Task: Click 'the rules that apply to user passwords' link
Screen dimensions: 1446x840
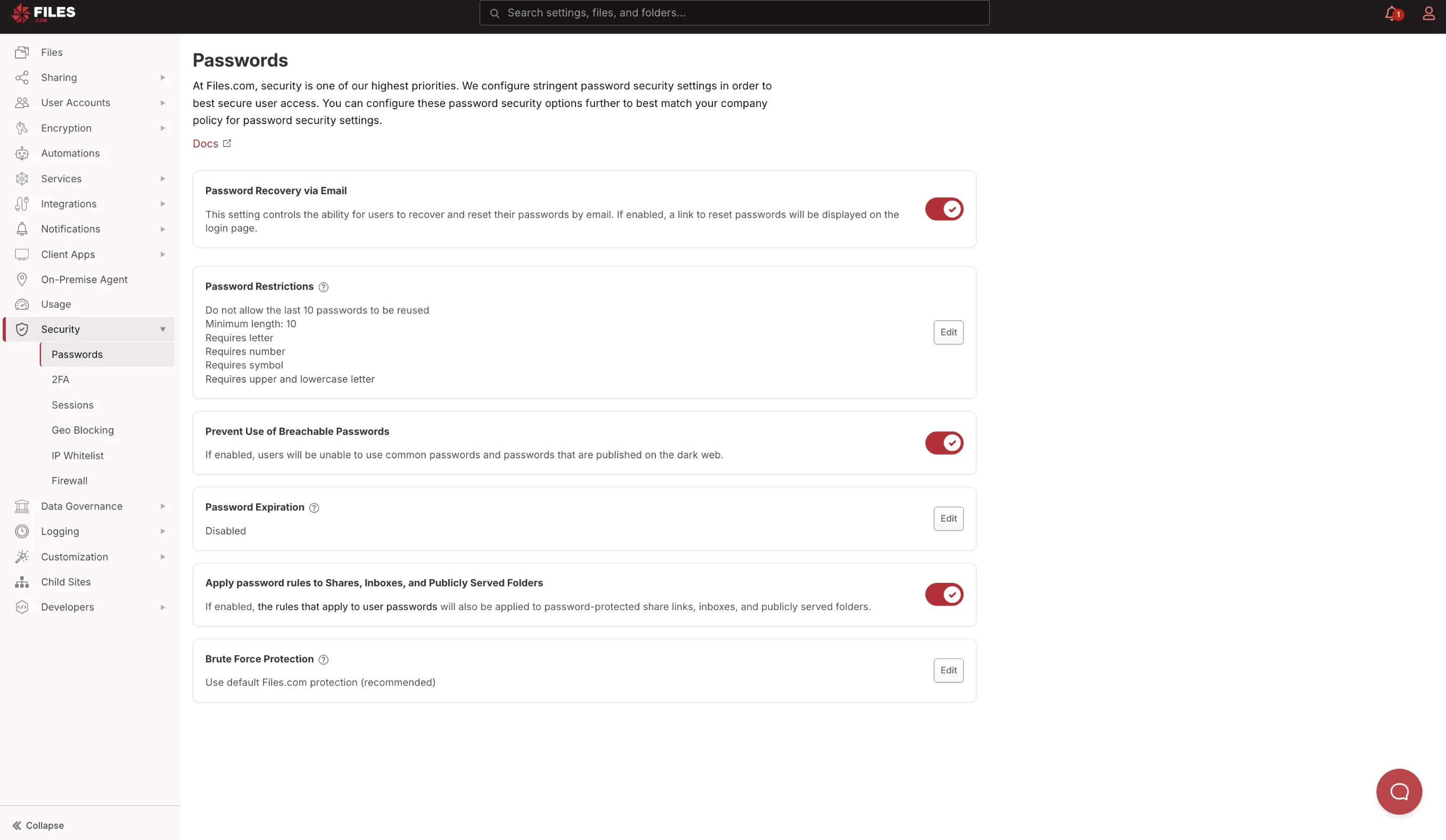Action: click(347, 606)
